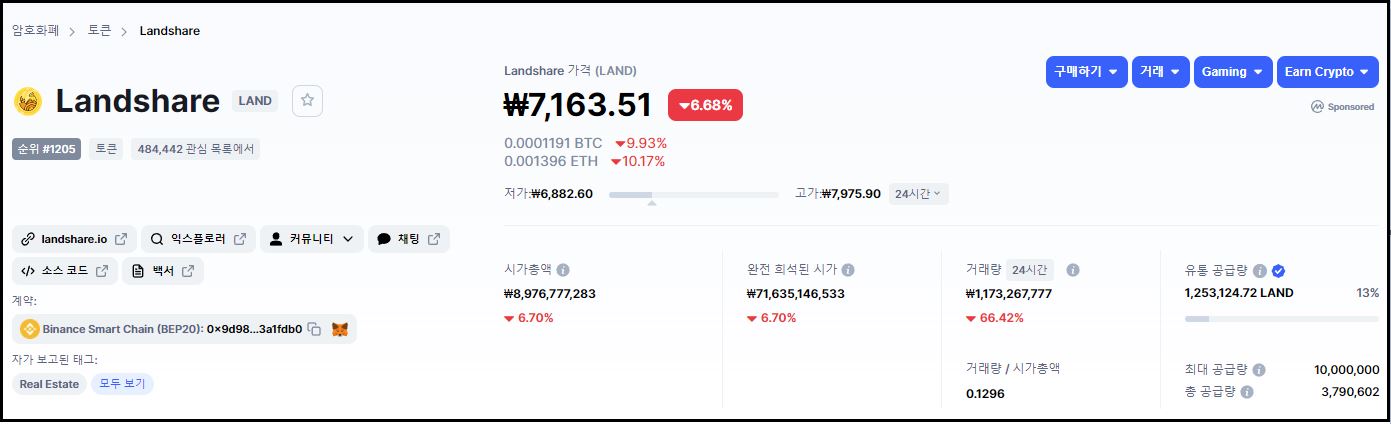Image resolution: width=1391 pixels, height=424 pixels.
Task: Click 모두 보기 to view all tags
Action: pos(122,384)
